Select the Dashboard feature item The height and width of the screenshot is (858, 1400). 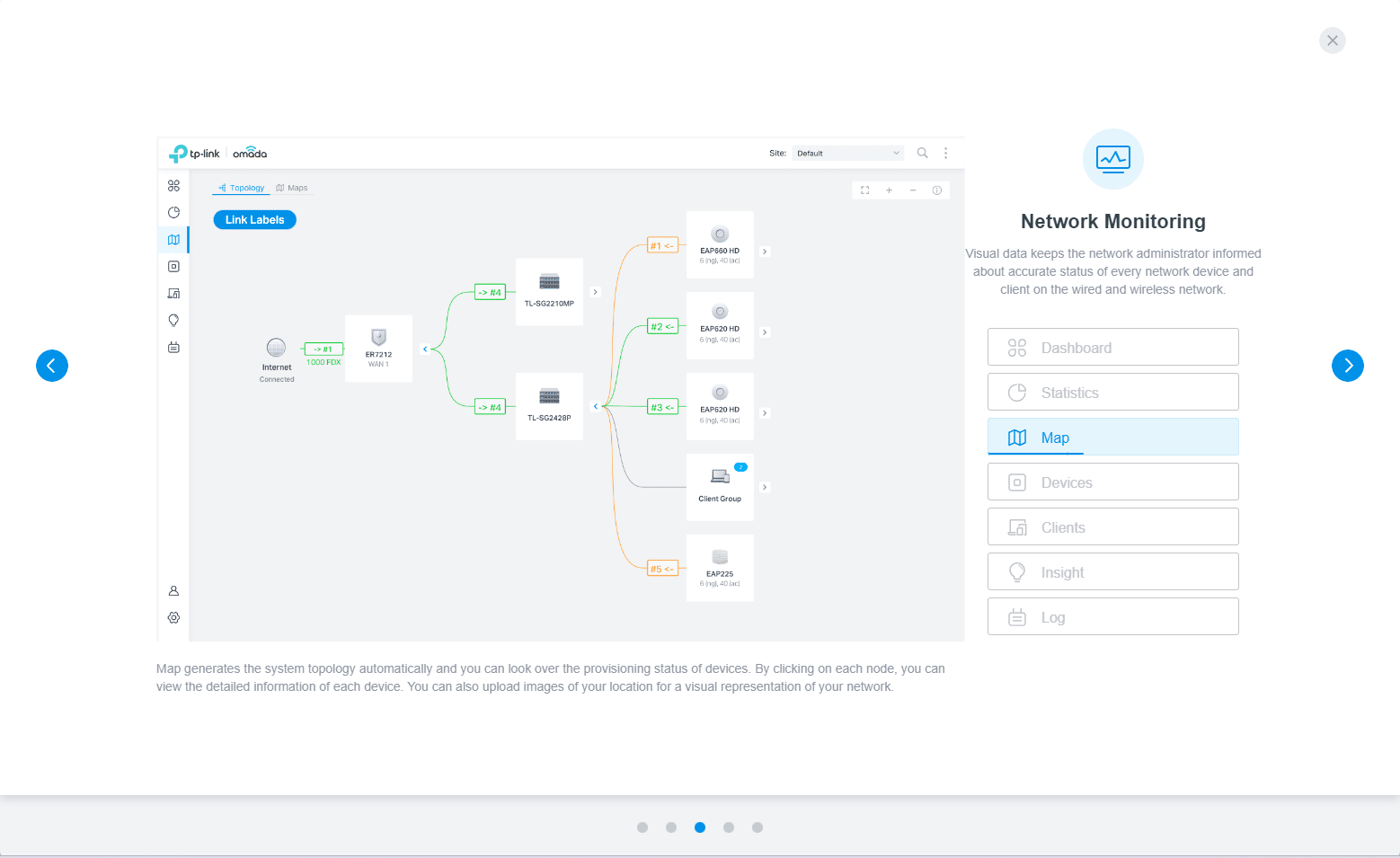pyautogui.click(x=1112, y=348)
